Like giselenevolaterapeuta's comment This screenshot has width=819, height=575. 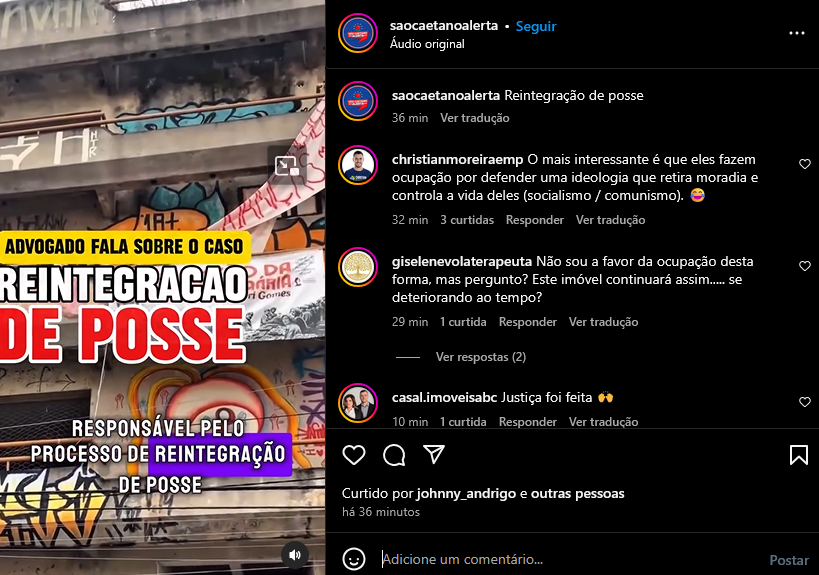(x=805, y=266)
